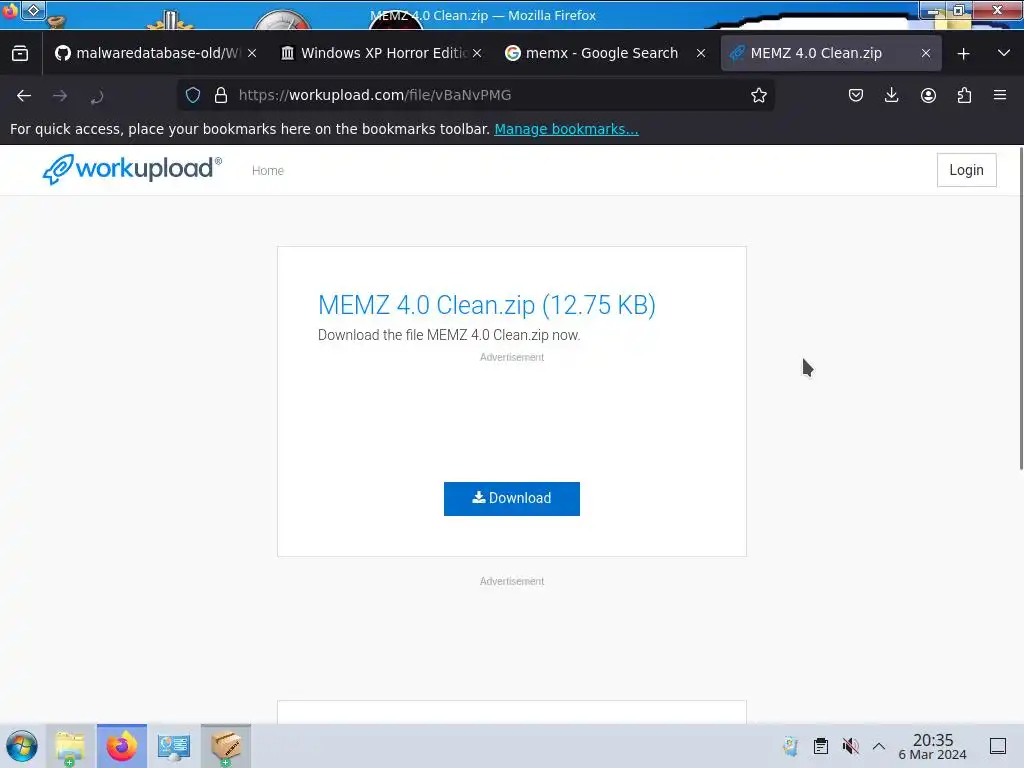Reload the page with the refresh icon
Screen dimensions: 1024x768
(x=97, y=97)
